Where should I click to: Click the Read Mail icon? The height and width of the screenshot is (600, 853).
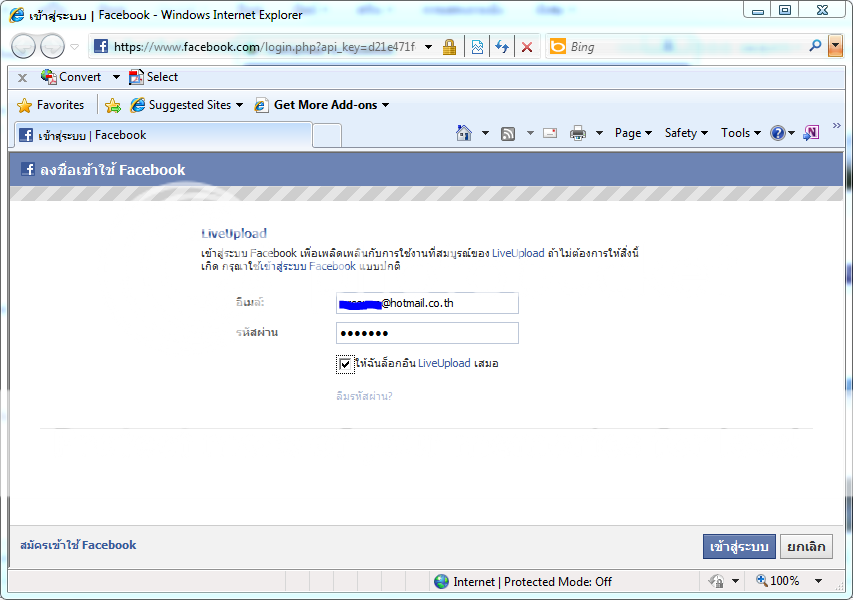point(550,133)
